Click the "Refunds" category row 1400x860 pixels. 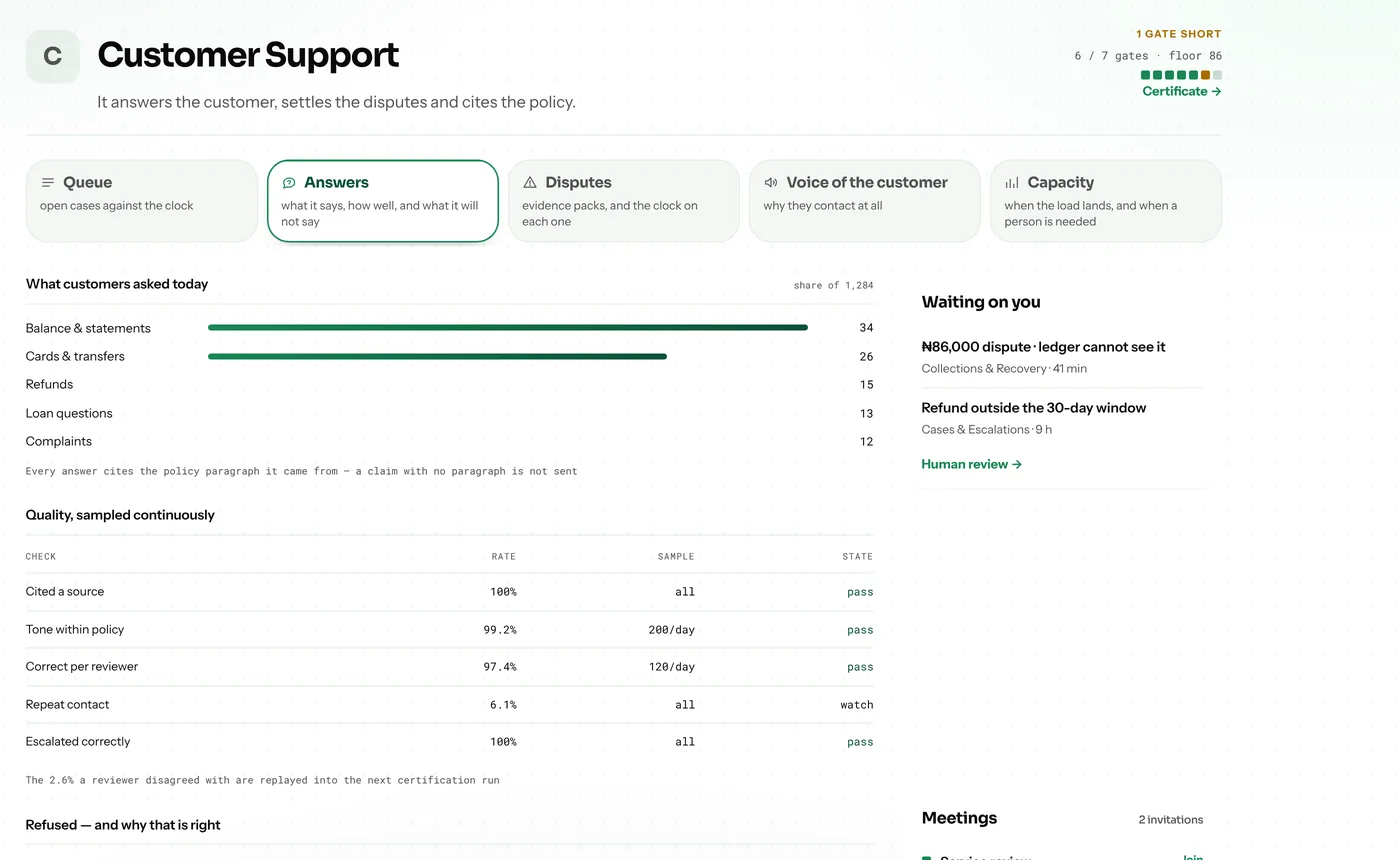click(x=449, y=384)
